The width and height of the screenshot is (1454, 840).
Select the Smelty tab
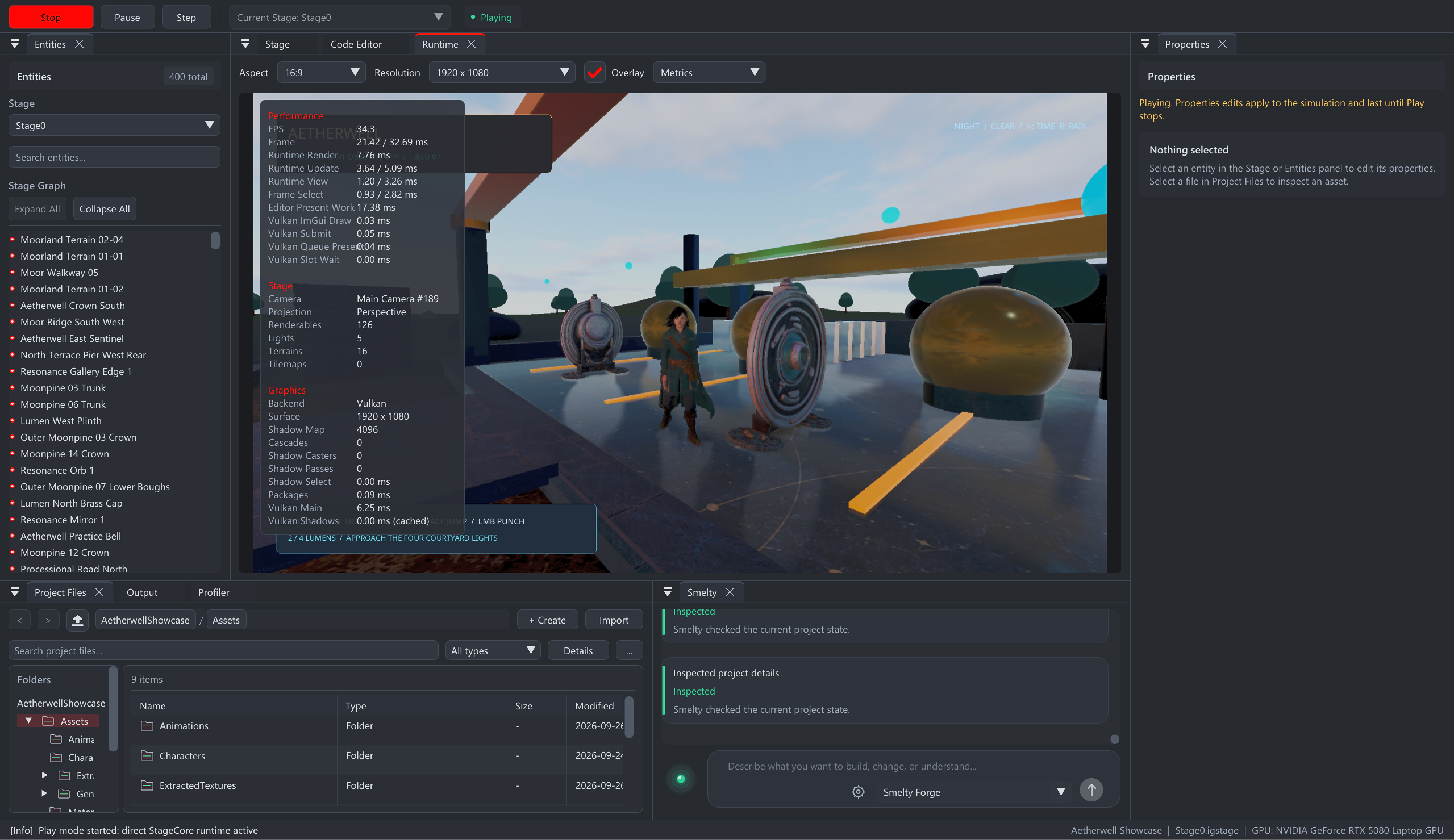[702, 592]
